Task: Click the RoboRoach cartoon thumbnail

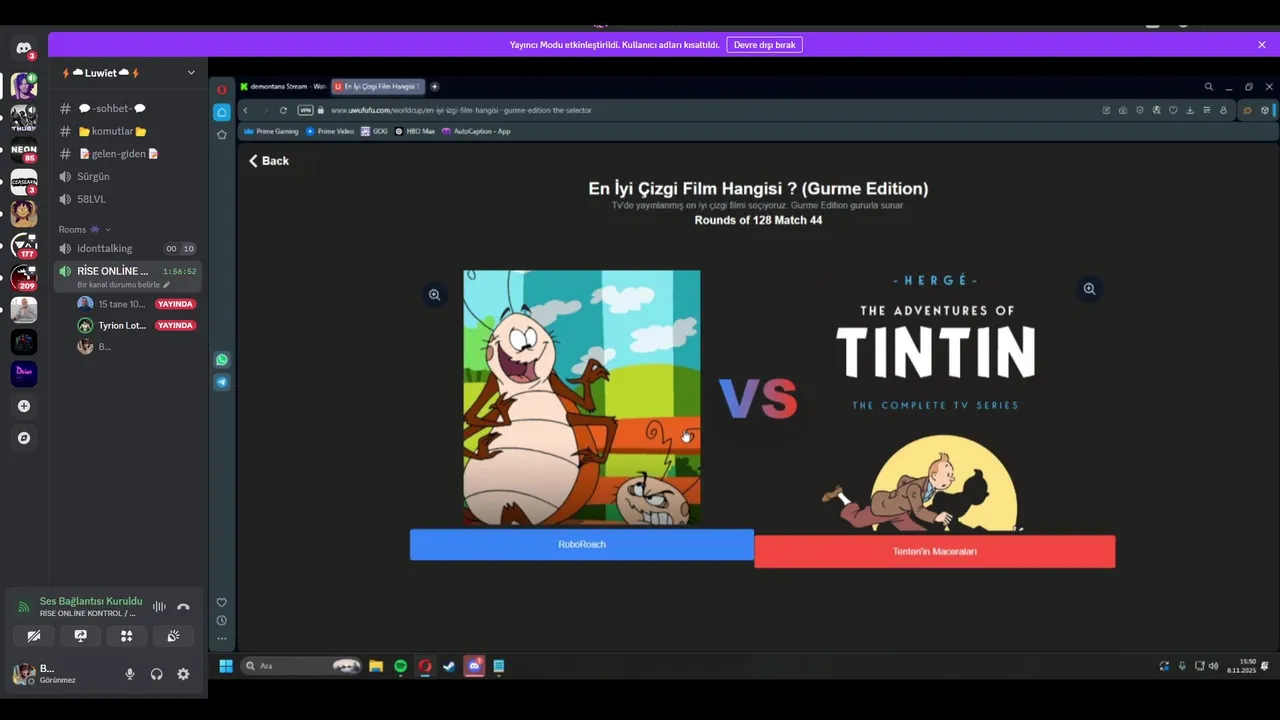Action: [x=582, y=398]
